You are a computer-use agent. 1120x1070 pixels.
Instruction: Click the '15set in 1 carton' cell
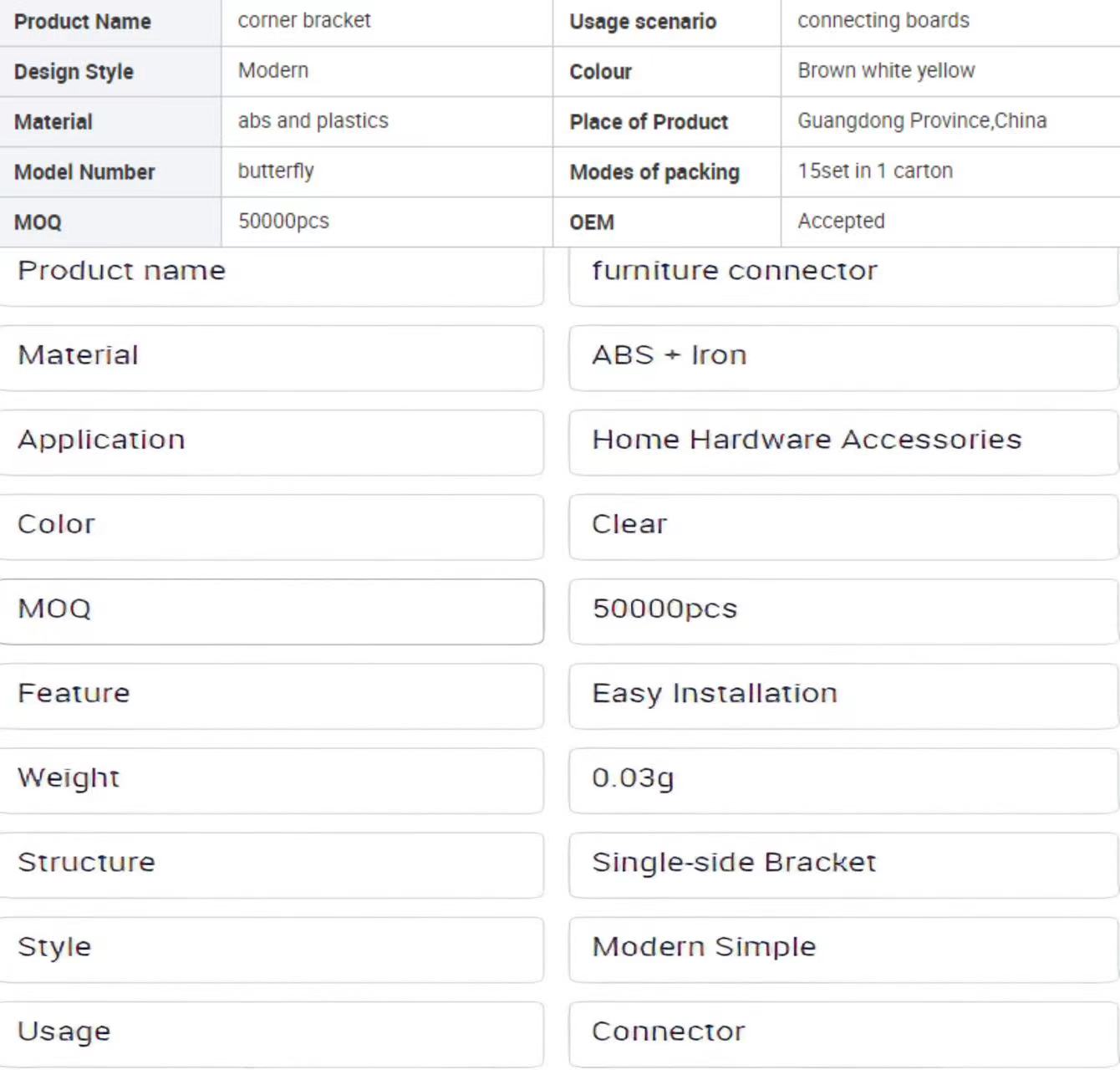click(949, 171)
